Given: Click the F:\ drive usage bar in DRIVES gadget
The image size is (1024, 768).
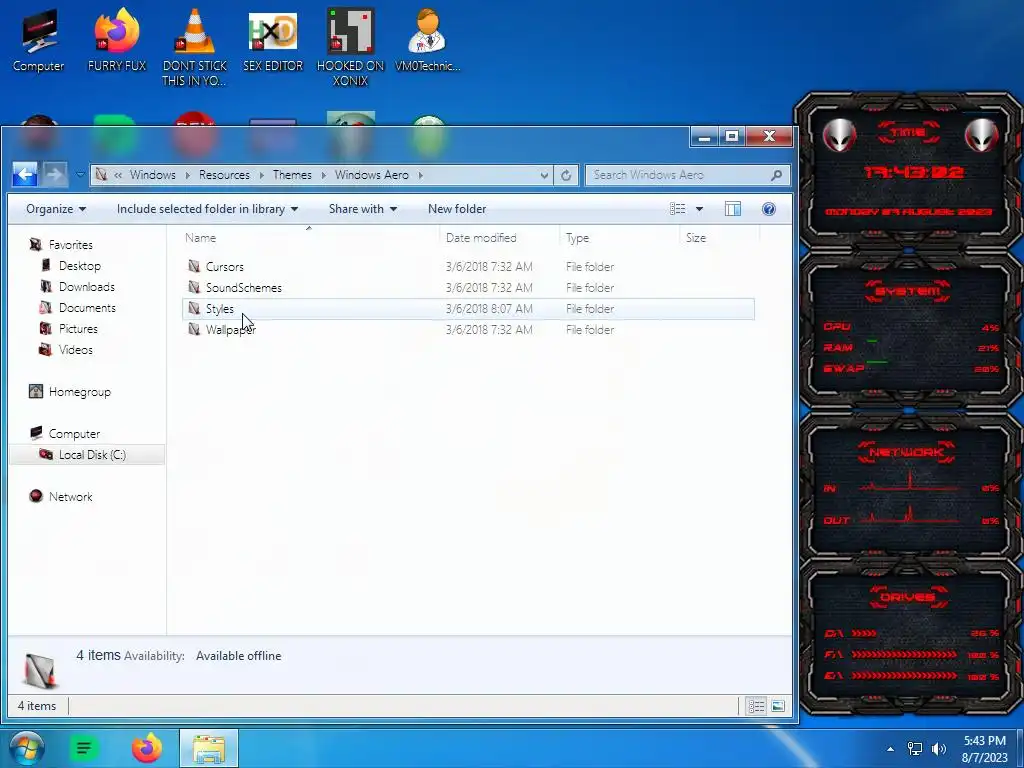Looking at the screenshot, I should click(904, 654).
